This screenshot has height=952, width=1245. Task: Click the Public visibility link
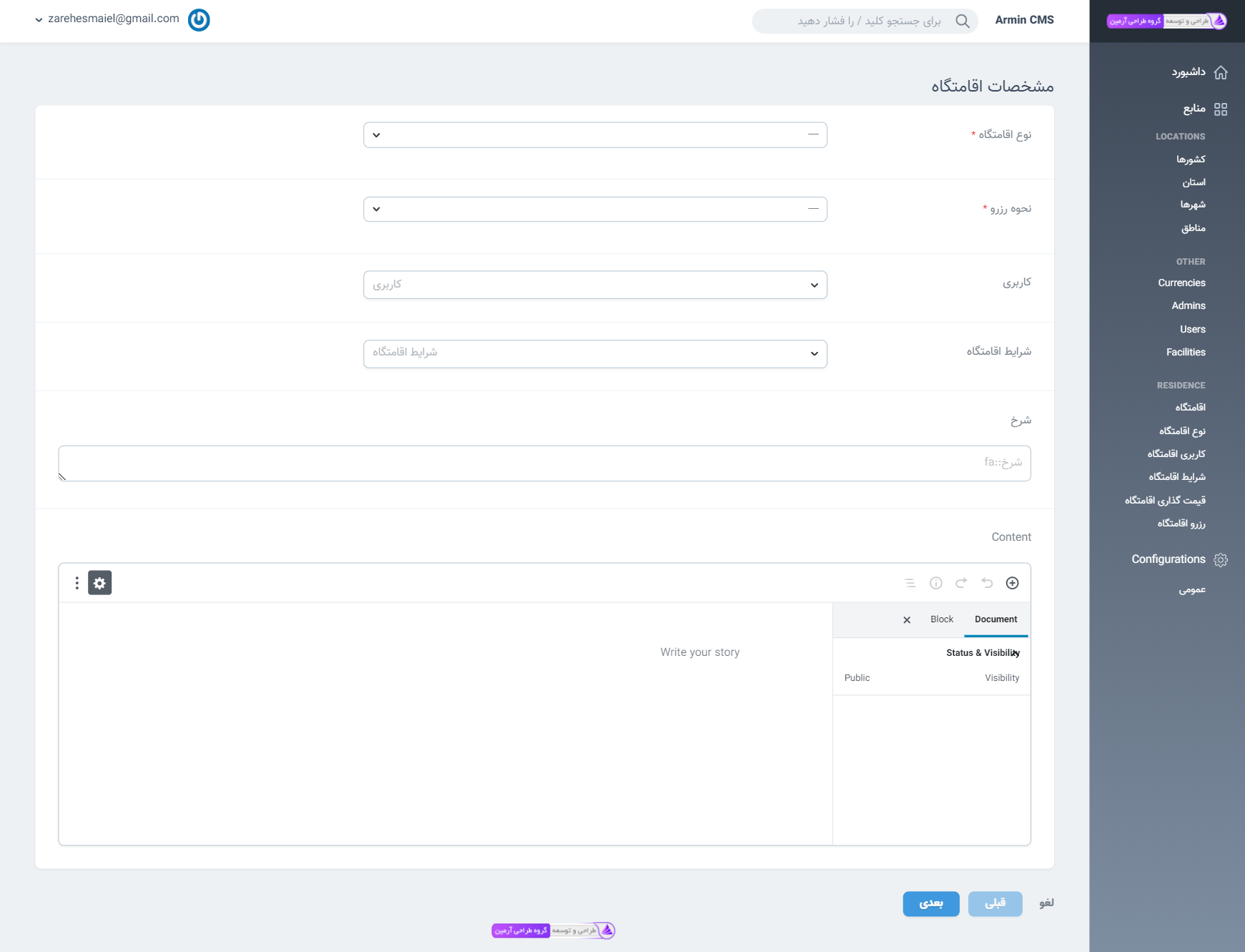coord(857,678)
